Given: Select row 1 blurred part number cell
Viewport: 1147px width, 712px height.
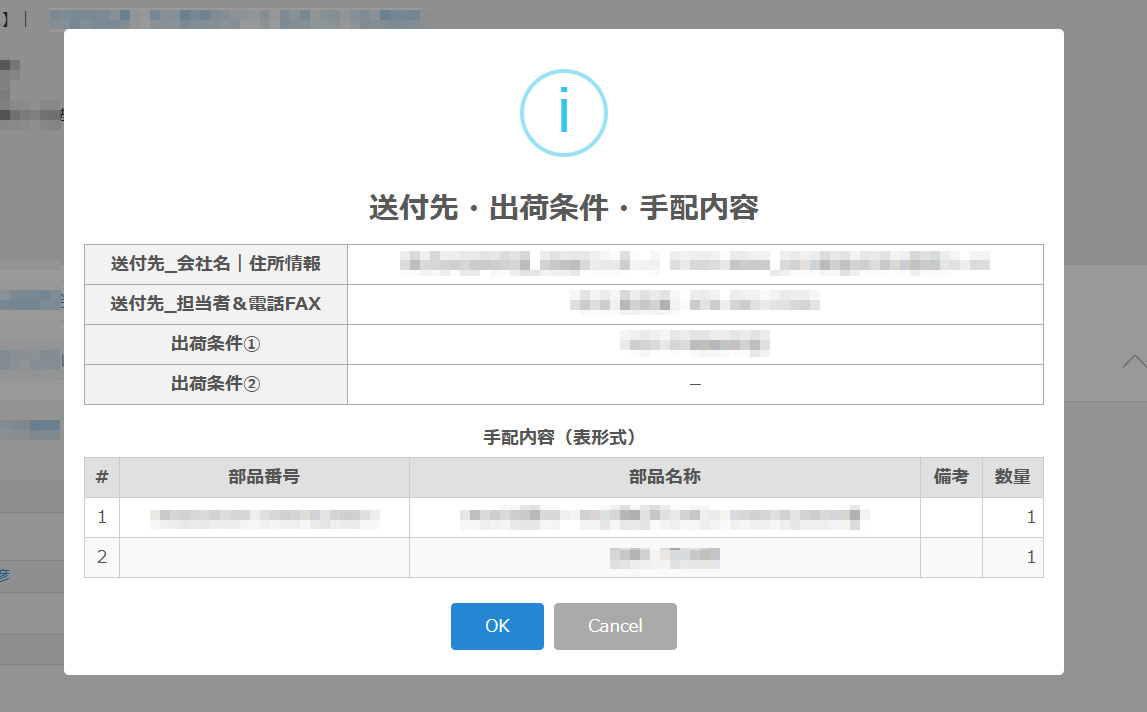Looking at the screenshot, I should click(264, 517).
